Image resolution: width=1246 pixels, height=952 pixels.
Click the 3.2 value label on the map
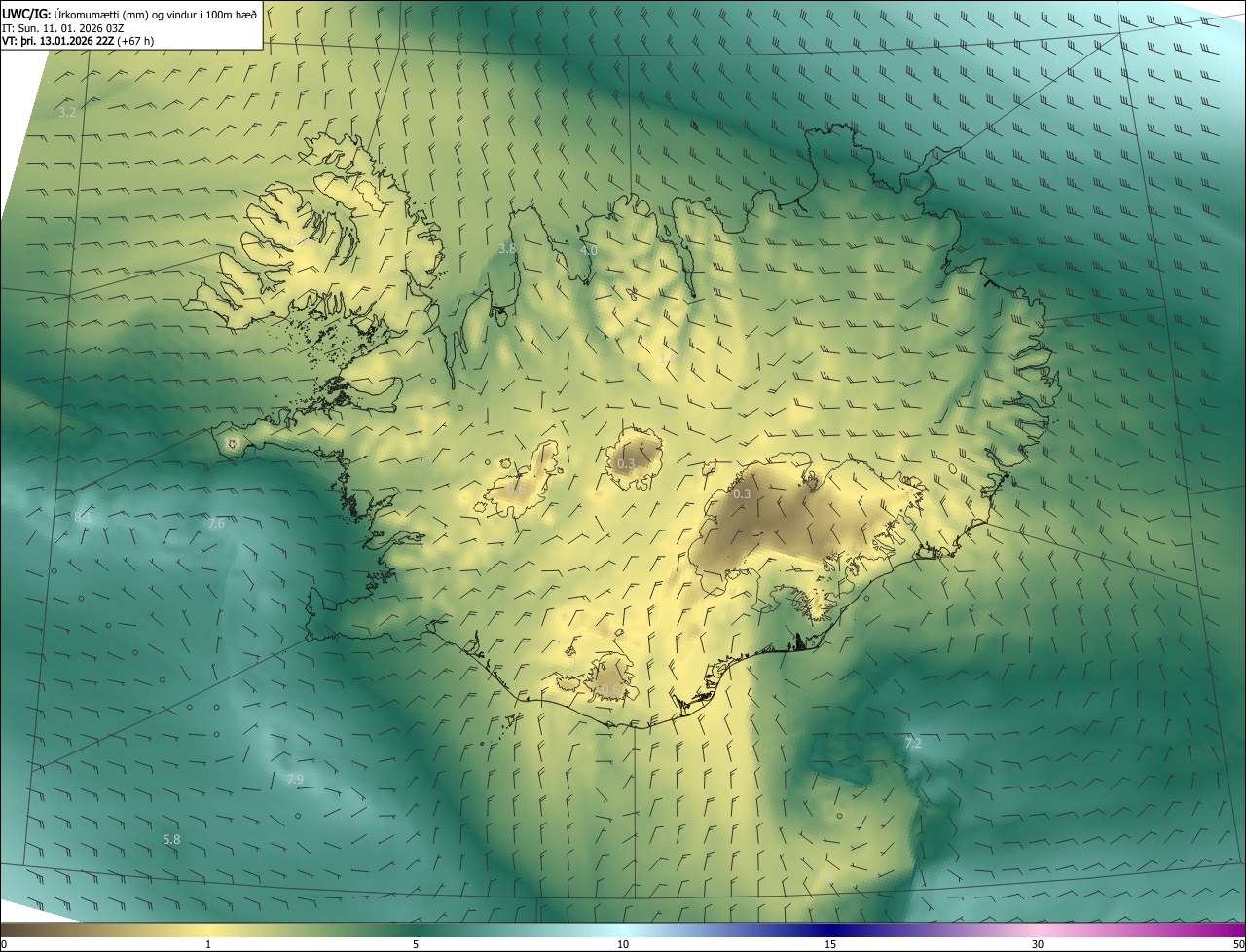[67, 113]
